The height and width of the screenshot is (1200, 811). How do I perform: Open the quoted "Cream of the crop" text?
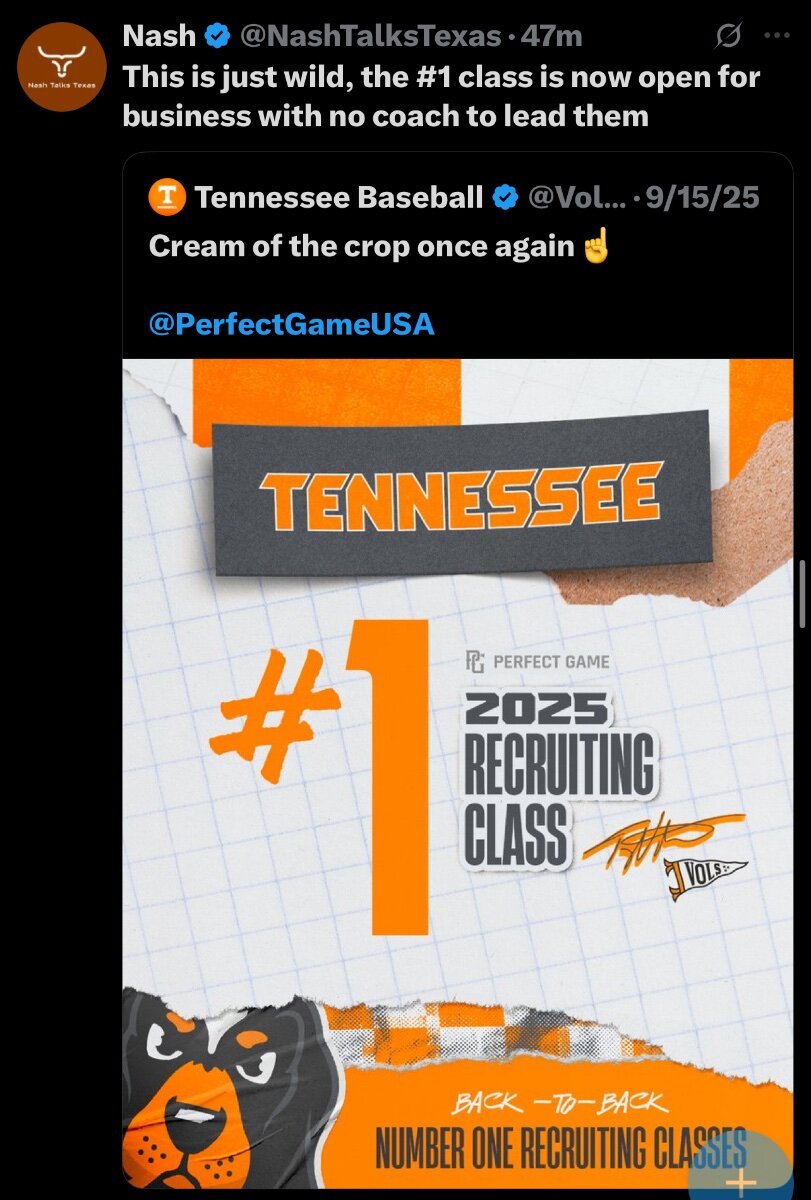[x=365, y=246]
